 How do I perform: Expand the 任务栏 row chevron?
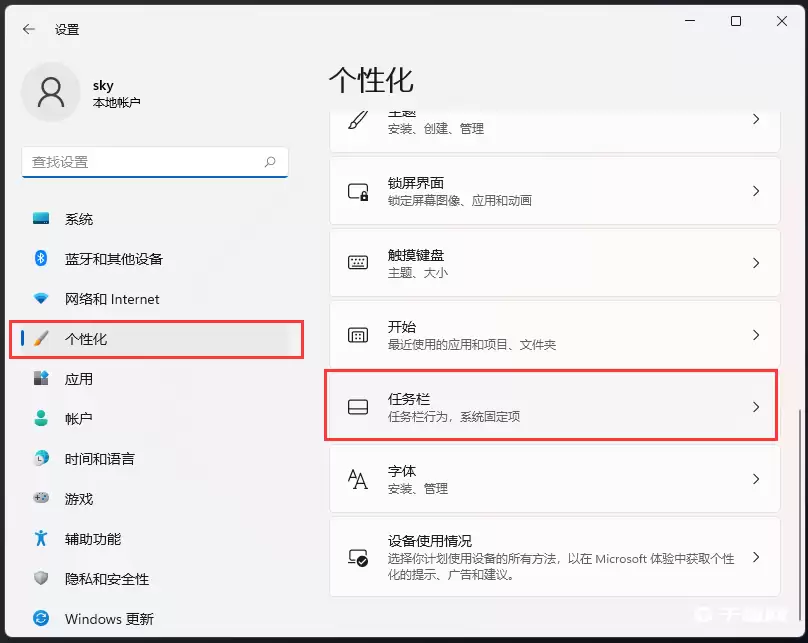[756, 407]
